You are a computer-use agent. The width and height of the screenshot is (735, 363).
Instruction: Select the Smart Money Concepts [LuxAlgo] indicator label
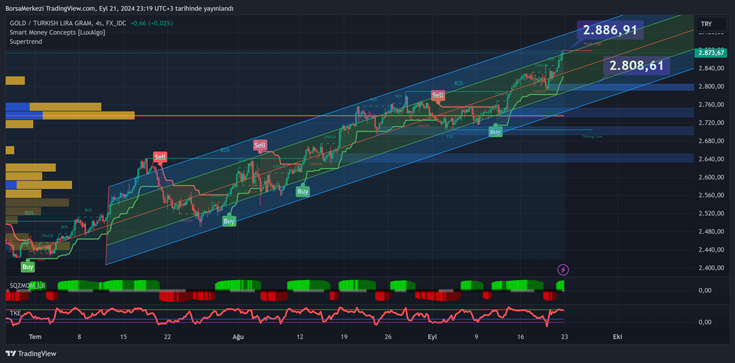[x=57, y=32]
